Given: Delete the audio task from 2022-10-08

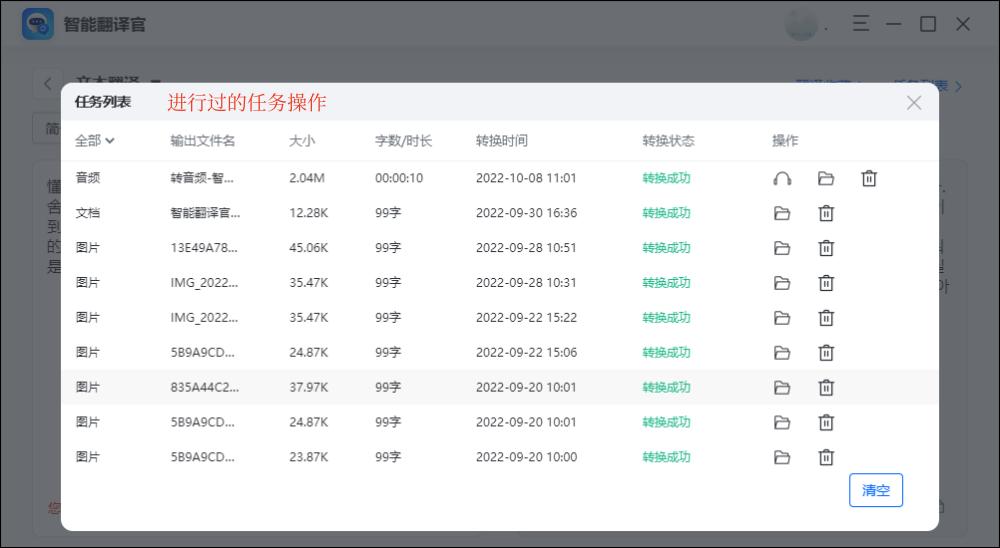Looking at the screenshot, I should [x=869, y=178].
